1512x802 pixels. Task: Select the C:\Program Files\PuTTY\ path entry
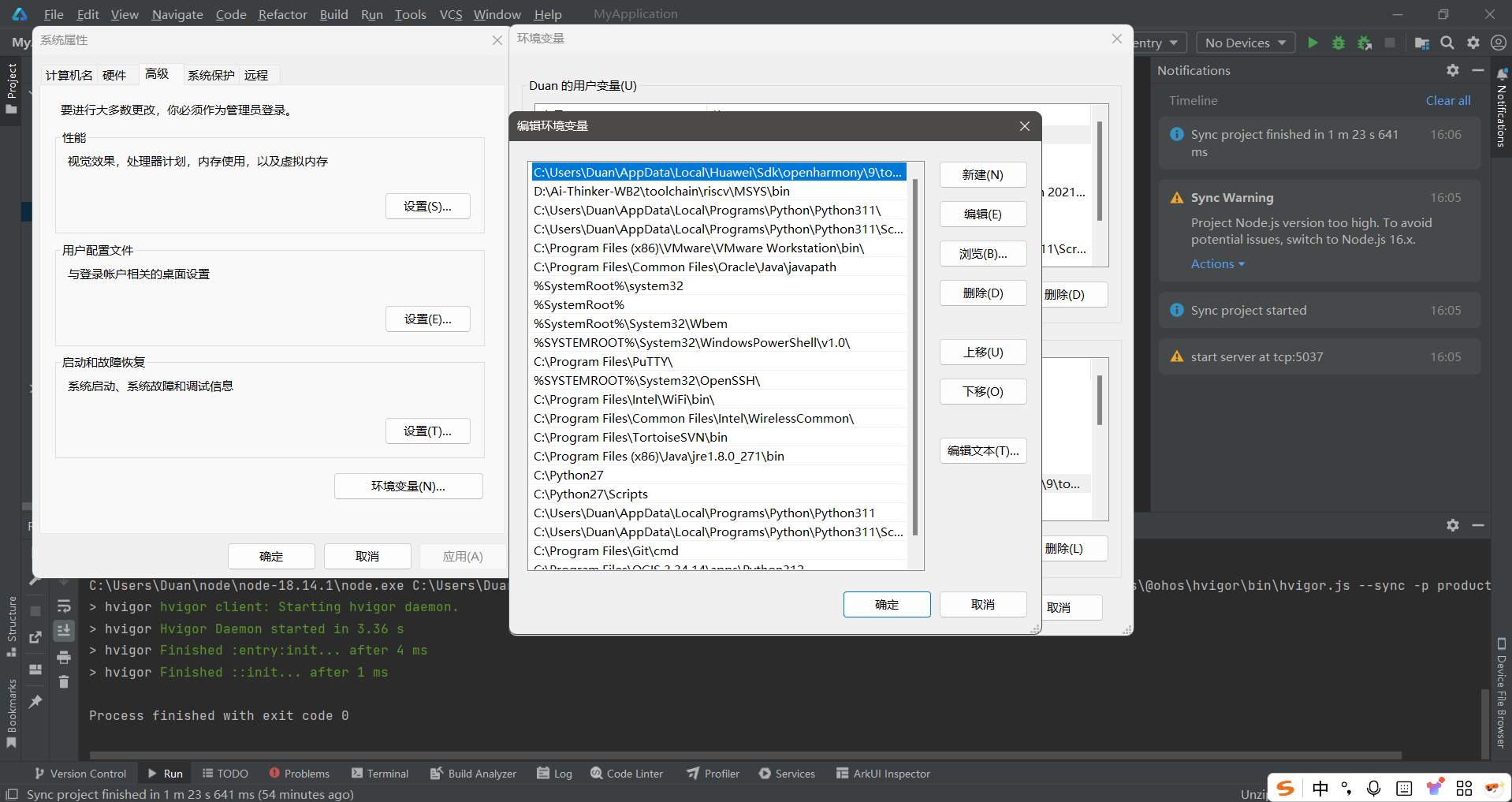[602, 362]
